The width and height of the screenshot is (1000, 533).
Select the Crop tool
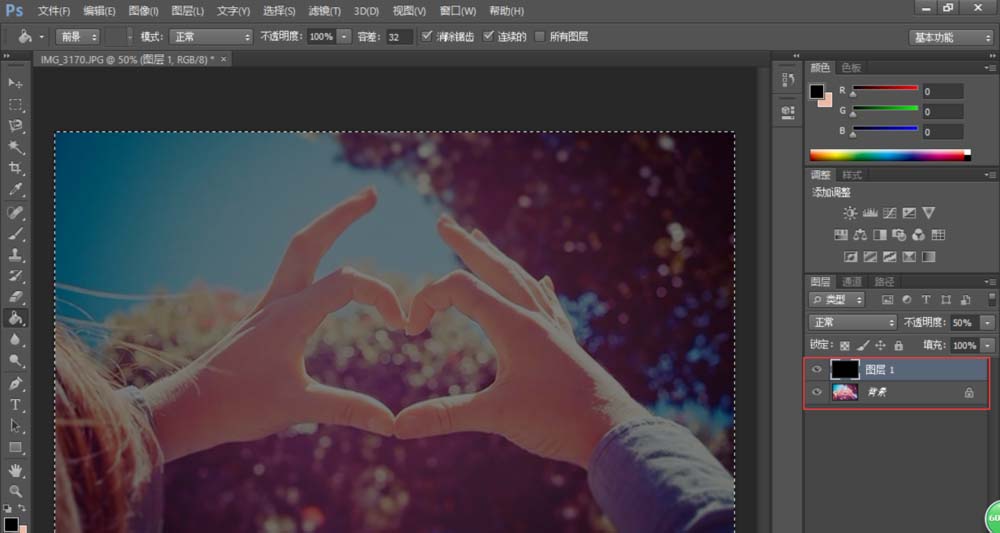[x=16, y=168]
